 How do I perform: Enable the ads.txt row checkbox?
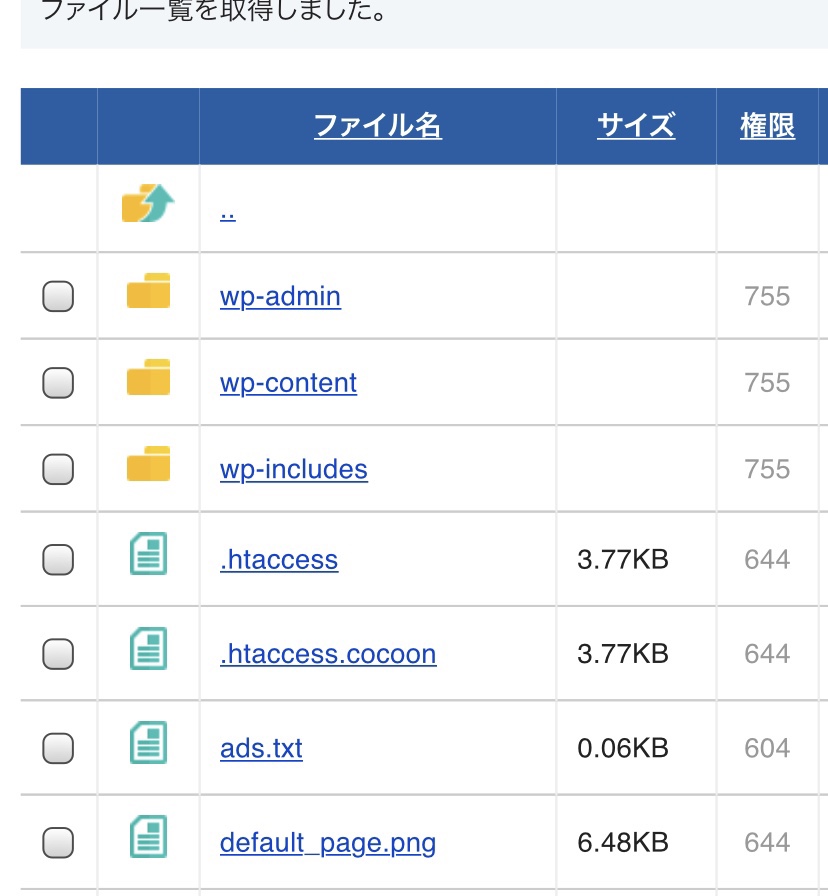(x=58, y=748)
